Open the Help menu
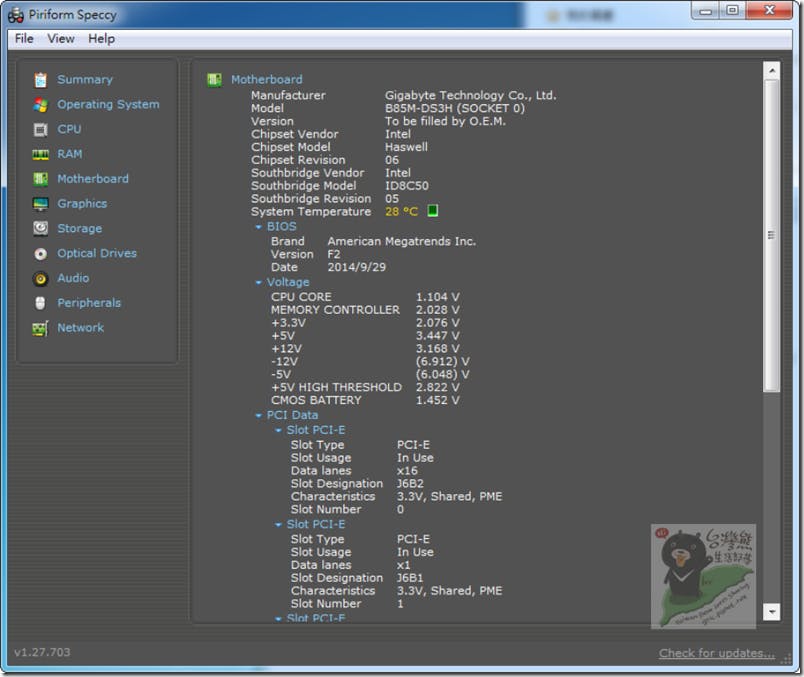Image resolution: width=804 pixels, height=677 pixels. tap(102, 38)
